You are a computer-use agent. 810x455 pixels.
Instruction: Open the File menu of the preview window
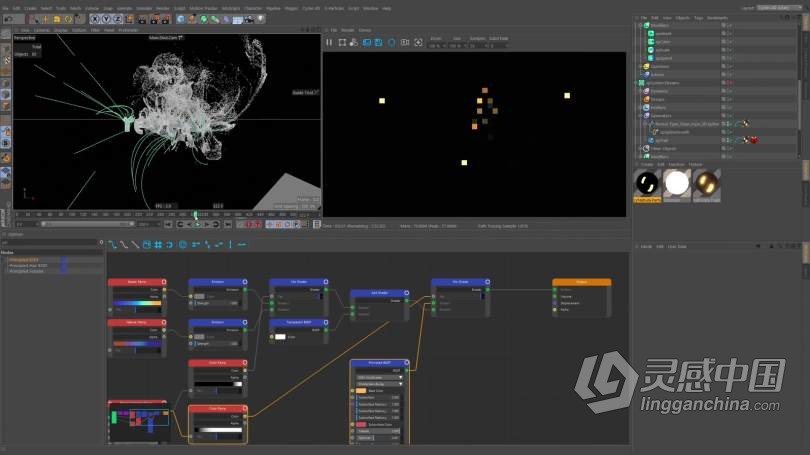[334, 30]
